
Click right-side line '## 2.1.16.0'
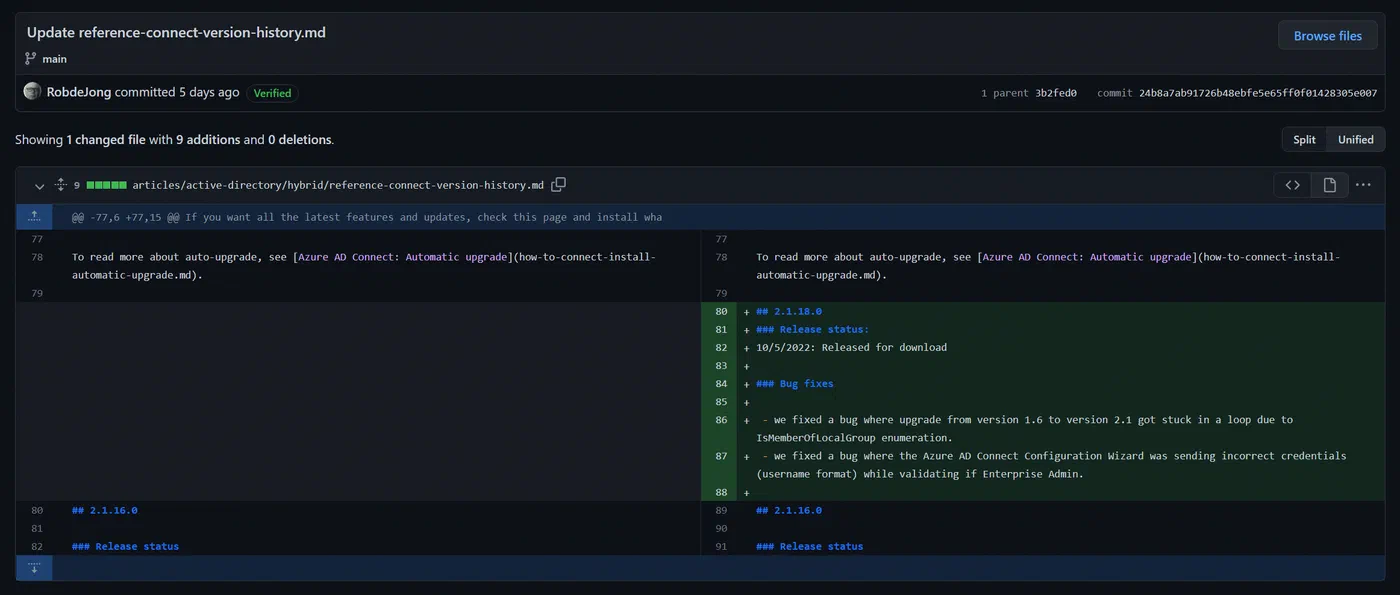[789, 510]
